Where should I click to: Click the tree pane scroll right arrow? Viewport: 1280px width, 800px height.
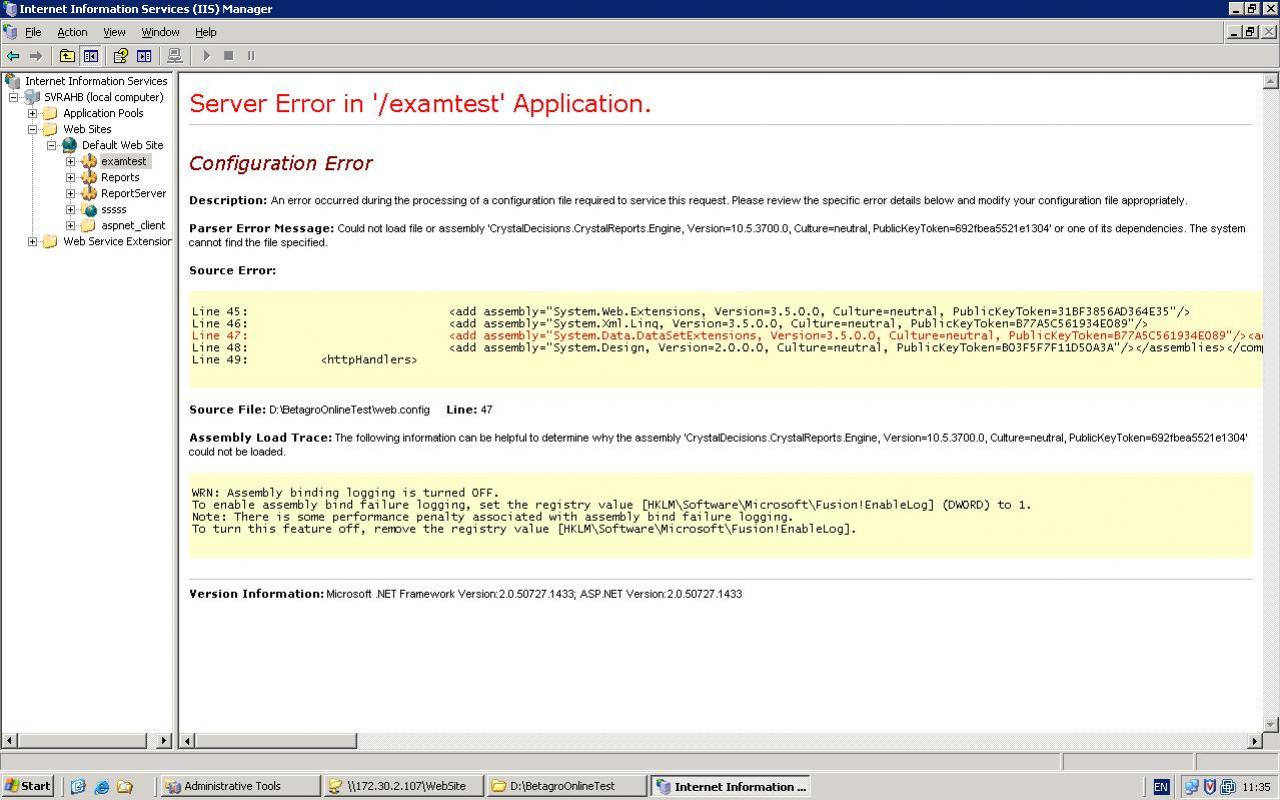(x=165, y=741)
